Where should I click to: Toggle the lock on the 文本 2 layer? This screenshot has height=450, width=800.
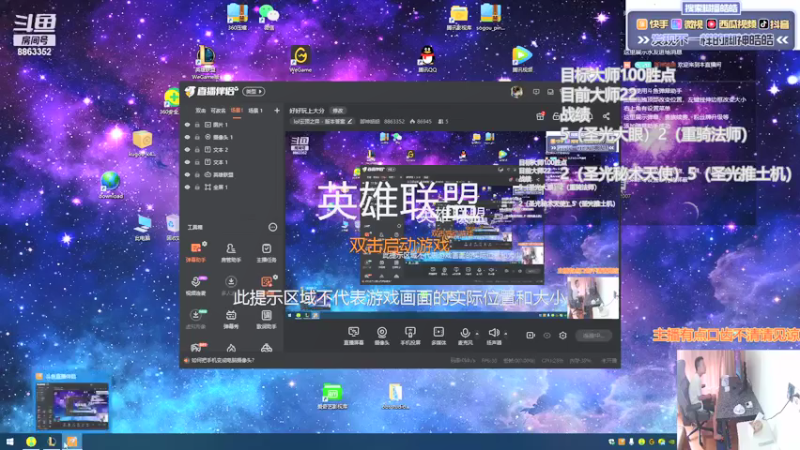click(197, 149)
